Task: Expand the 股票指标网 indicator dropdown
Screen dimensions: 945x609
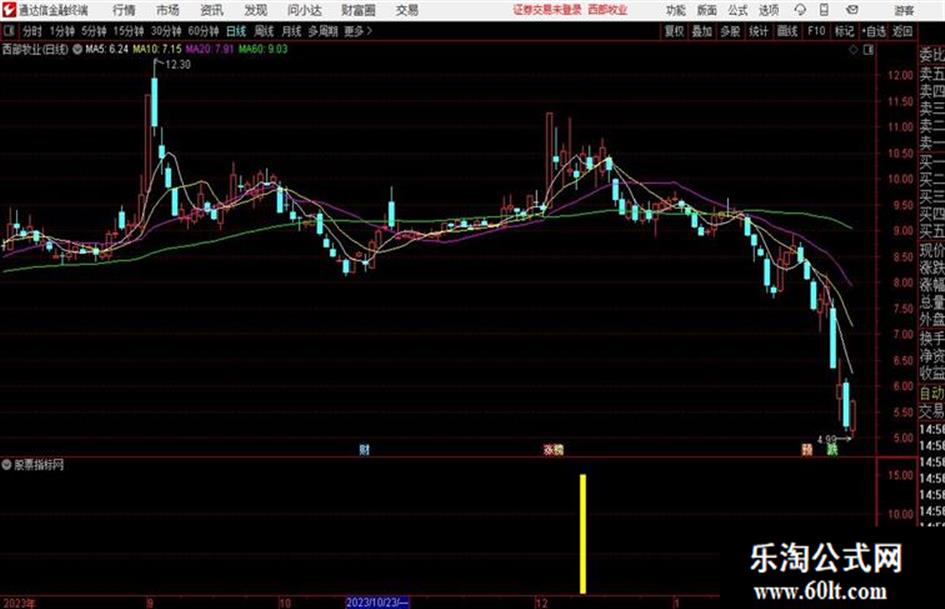Action: click(7, 465)
